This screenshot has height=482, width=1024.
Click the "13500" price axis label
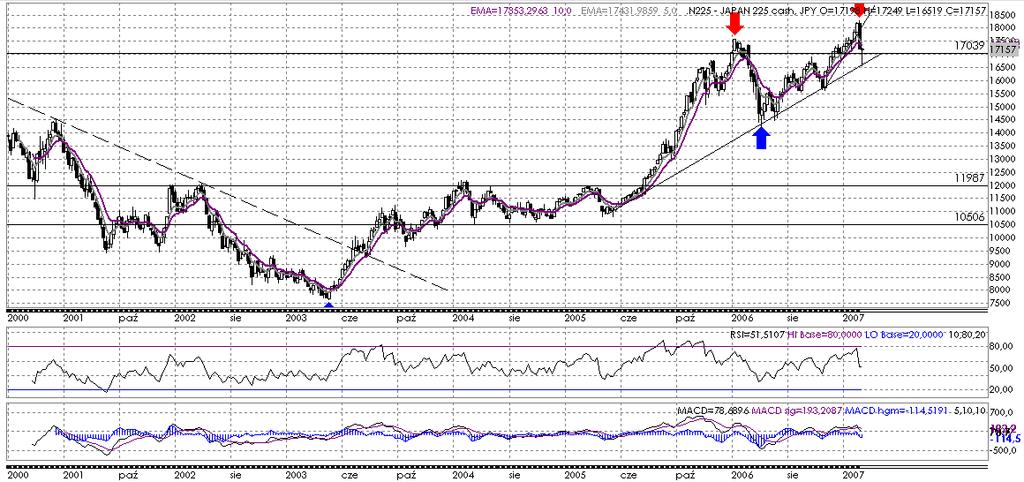point(1003,146)
